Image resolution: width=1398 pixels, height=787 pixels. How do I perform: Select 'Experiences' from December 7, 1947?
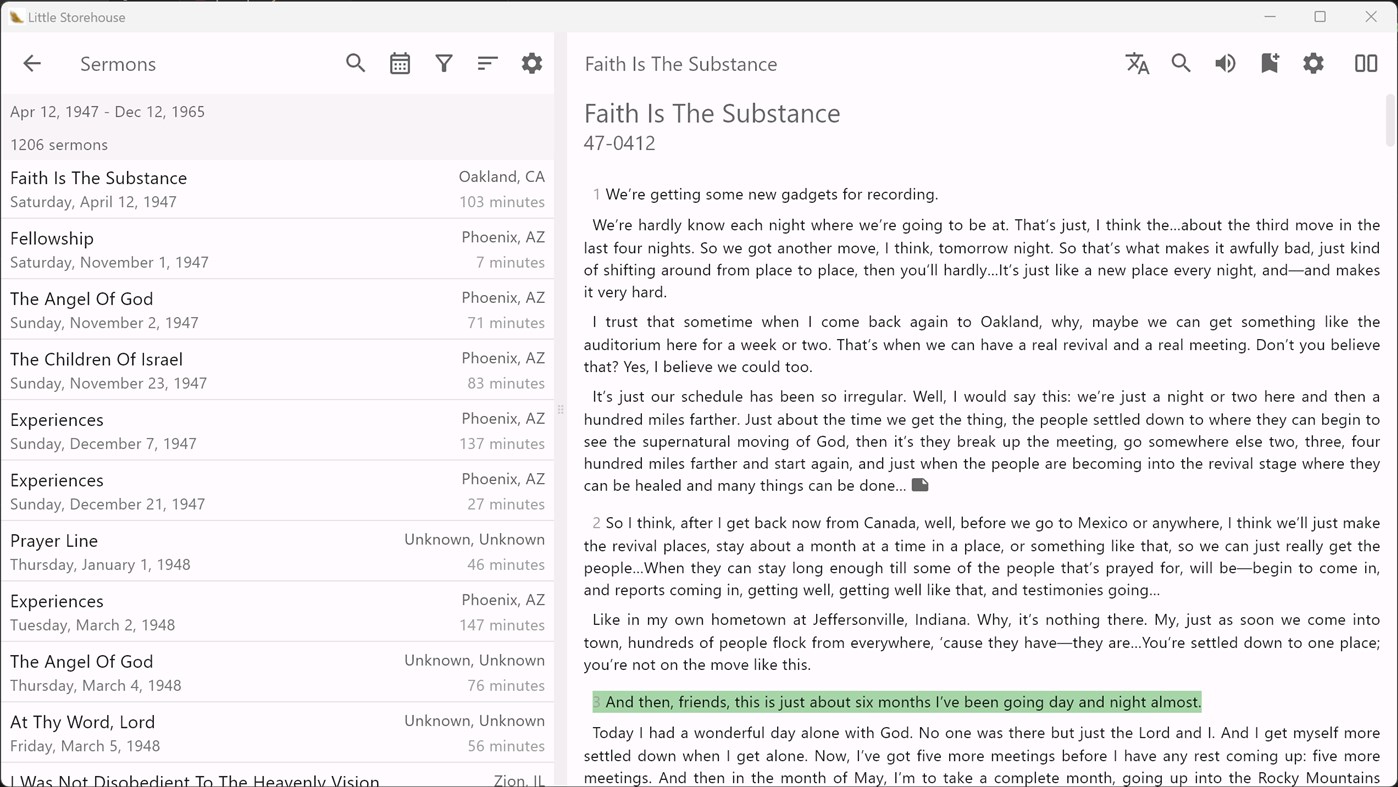[277, 431]
